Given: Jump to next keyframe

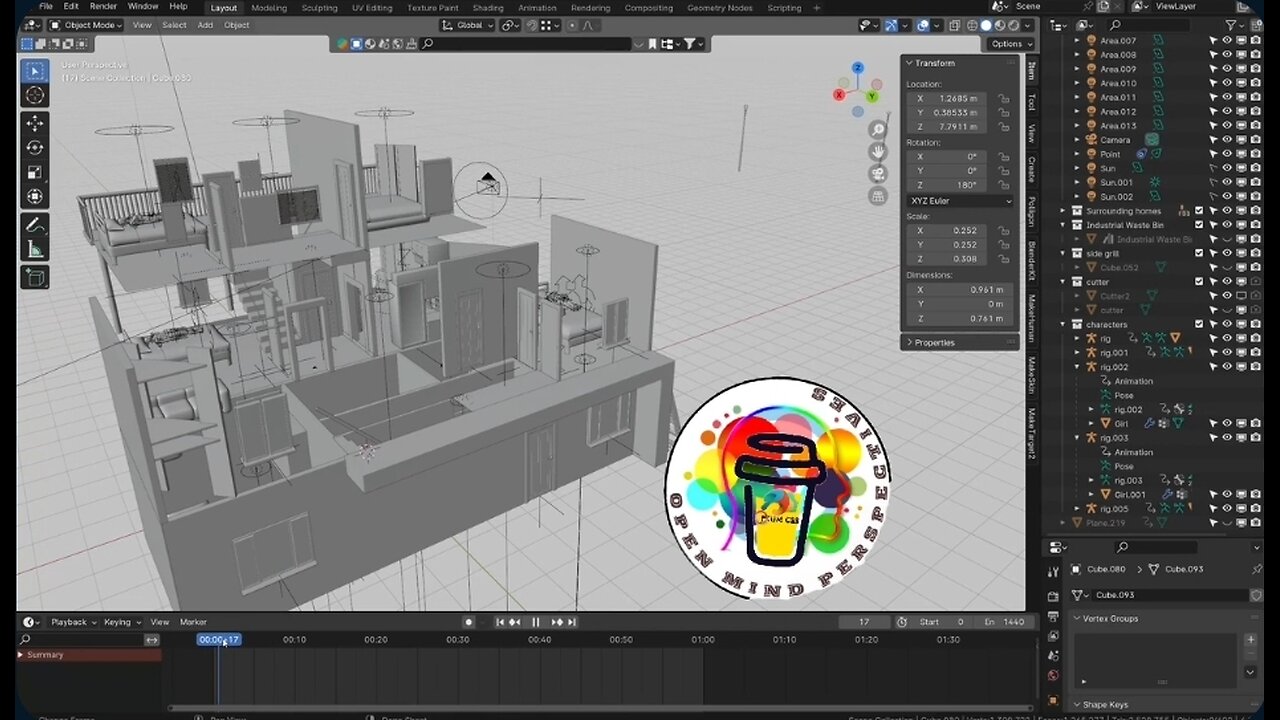Looking at the screenshot, I should pos(557,622).
